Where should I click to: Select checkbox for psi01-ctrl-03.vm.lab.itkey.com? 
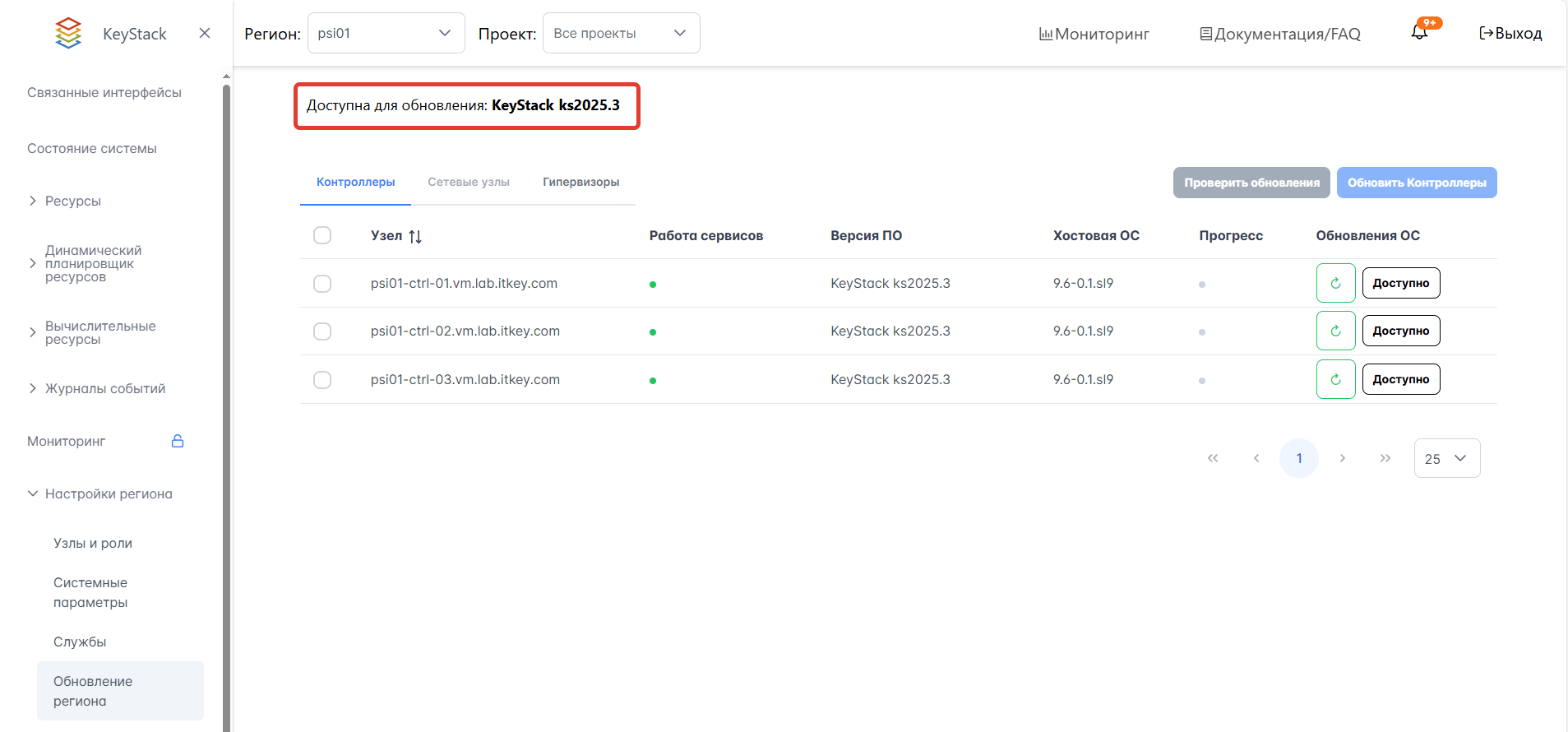[x=322, y=379]
